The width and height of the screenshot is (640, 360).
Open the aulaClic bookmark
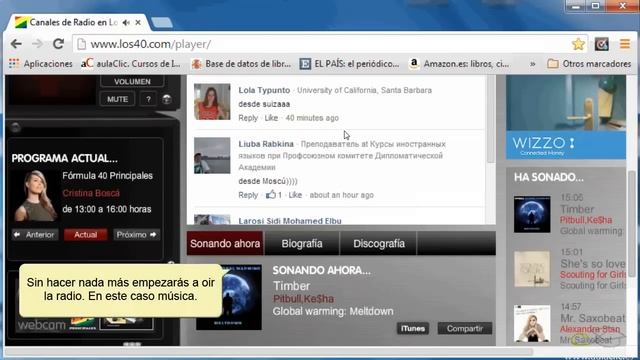(x=130, y=64)
